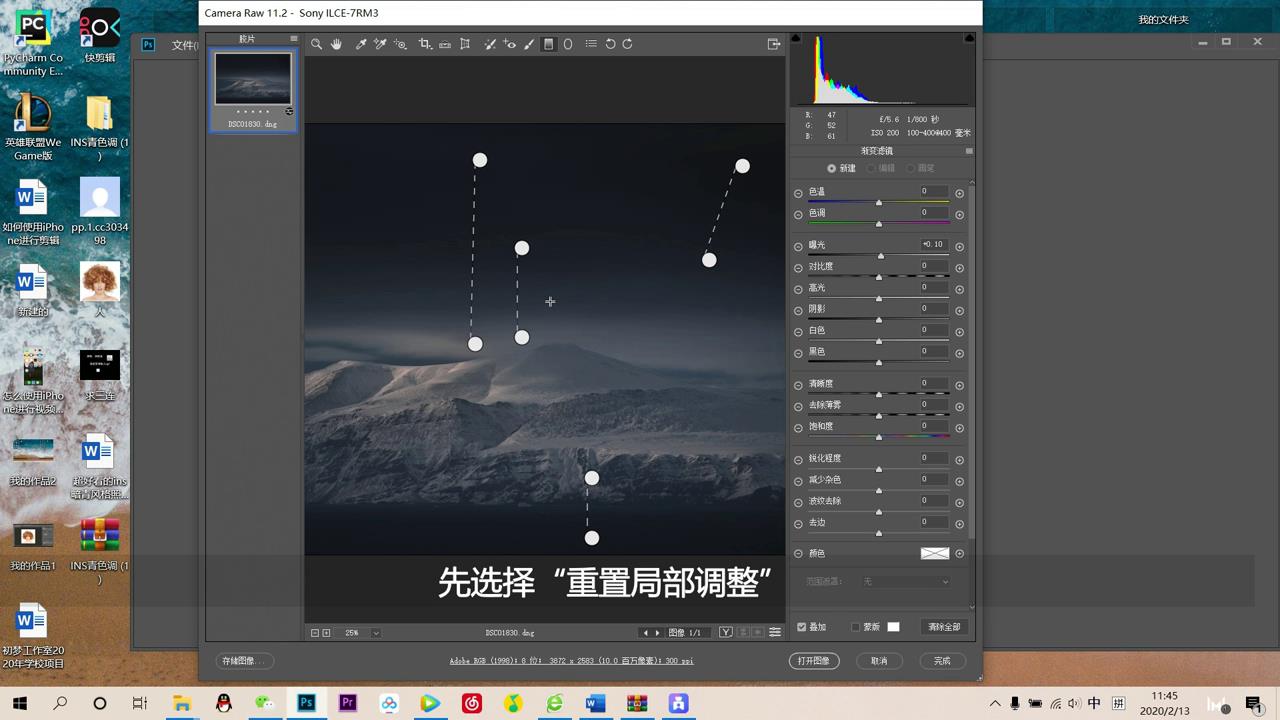Viewport: 1280px width, 720px height.
Task: Select the Red Eye Removal tool
Action: (509, 44)
